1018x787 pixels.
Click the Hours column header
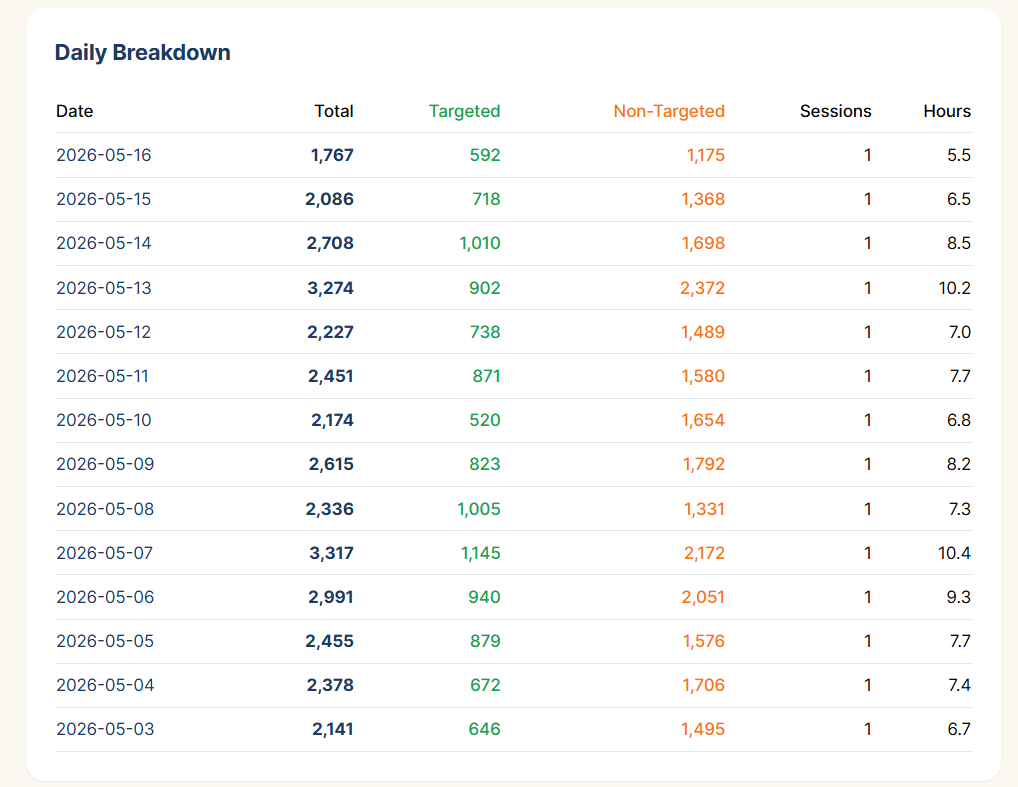point(947,111)
